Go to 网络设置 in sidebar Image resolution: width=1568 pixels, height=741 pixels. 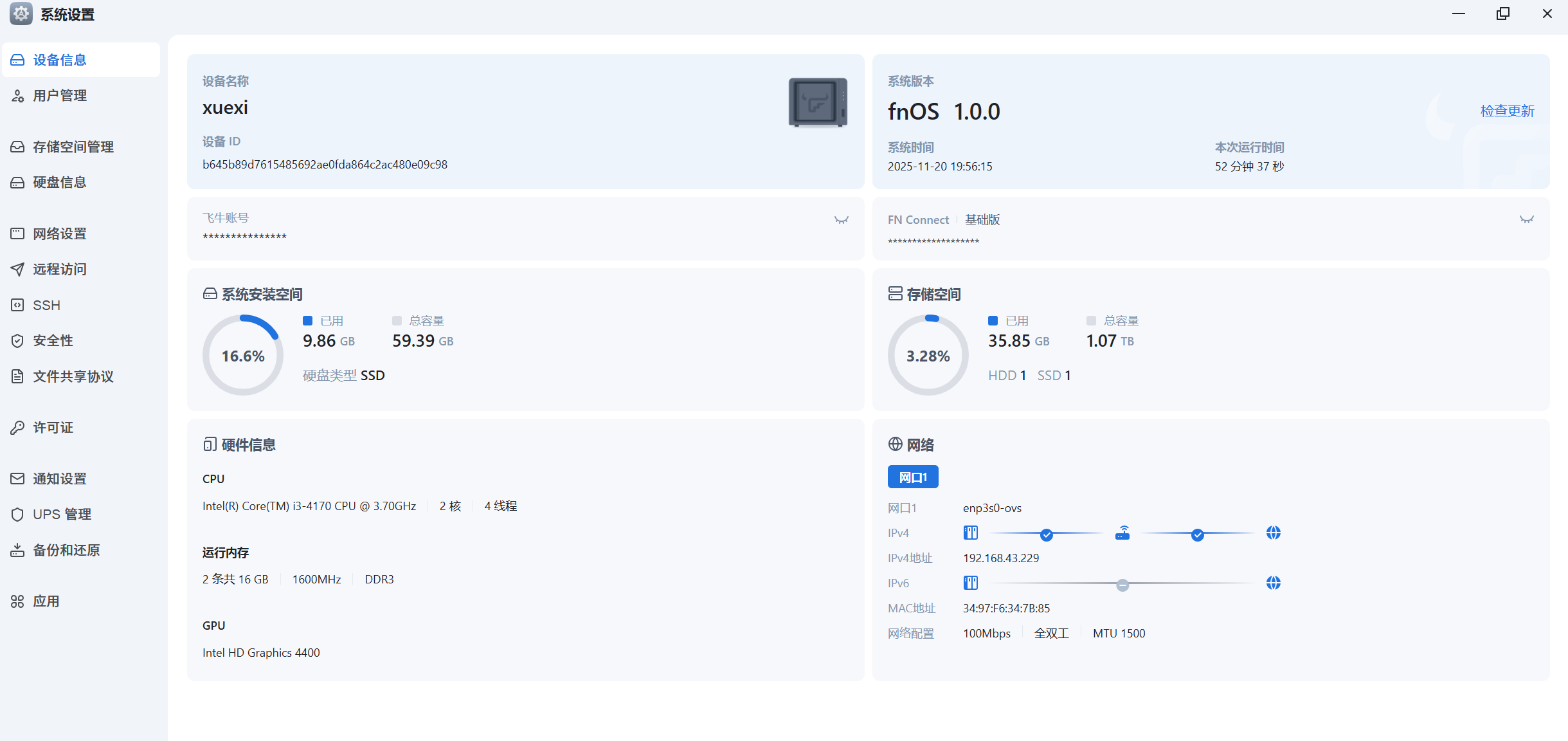59,233
